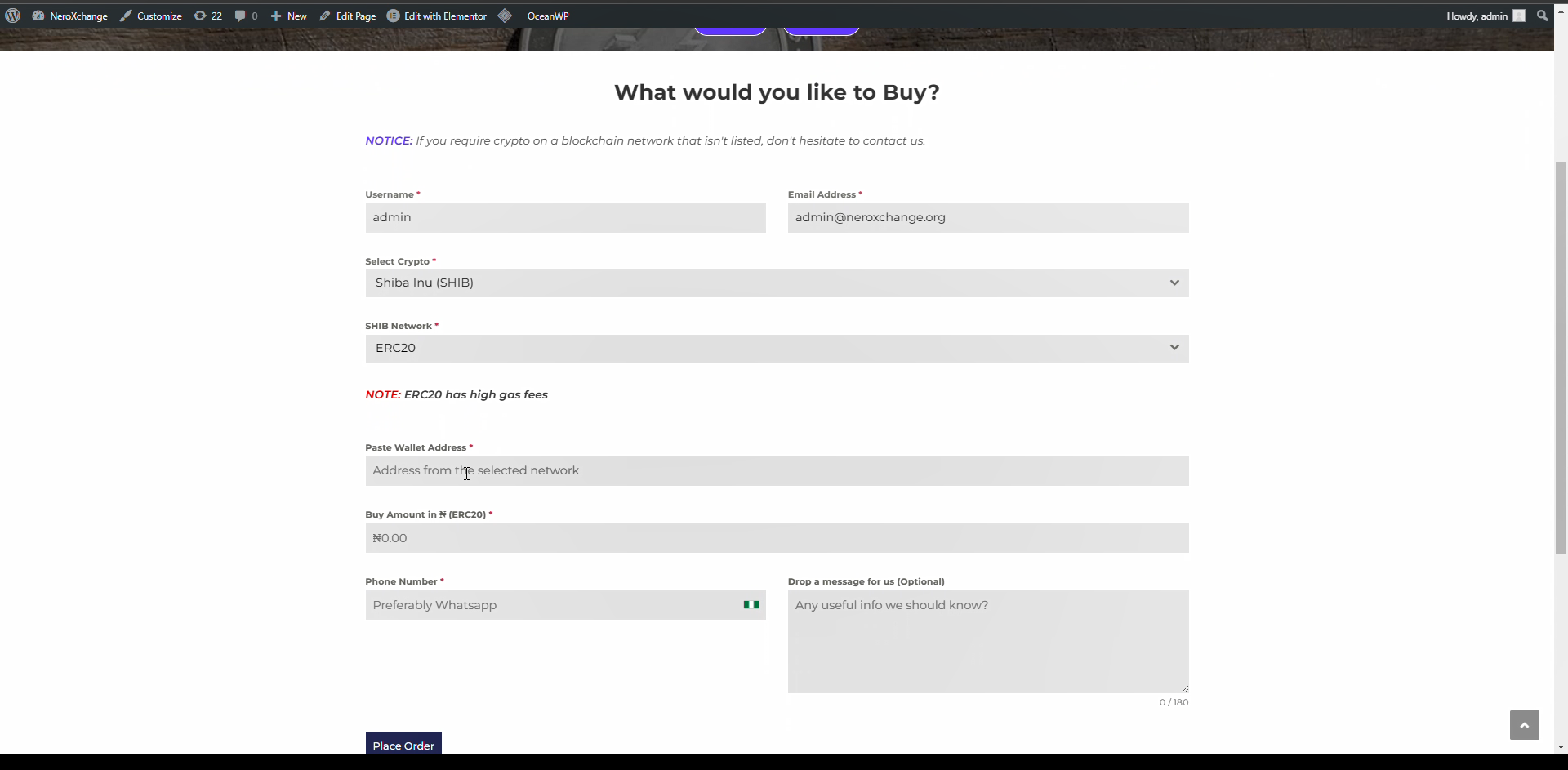Click the scrollbar down arrow
The width and height of the screenshot is (1568, 770).
[1561, 746]
